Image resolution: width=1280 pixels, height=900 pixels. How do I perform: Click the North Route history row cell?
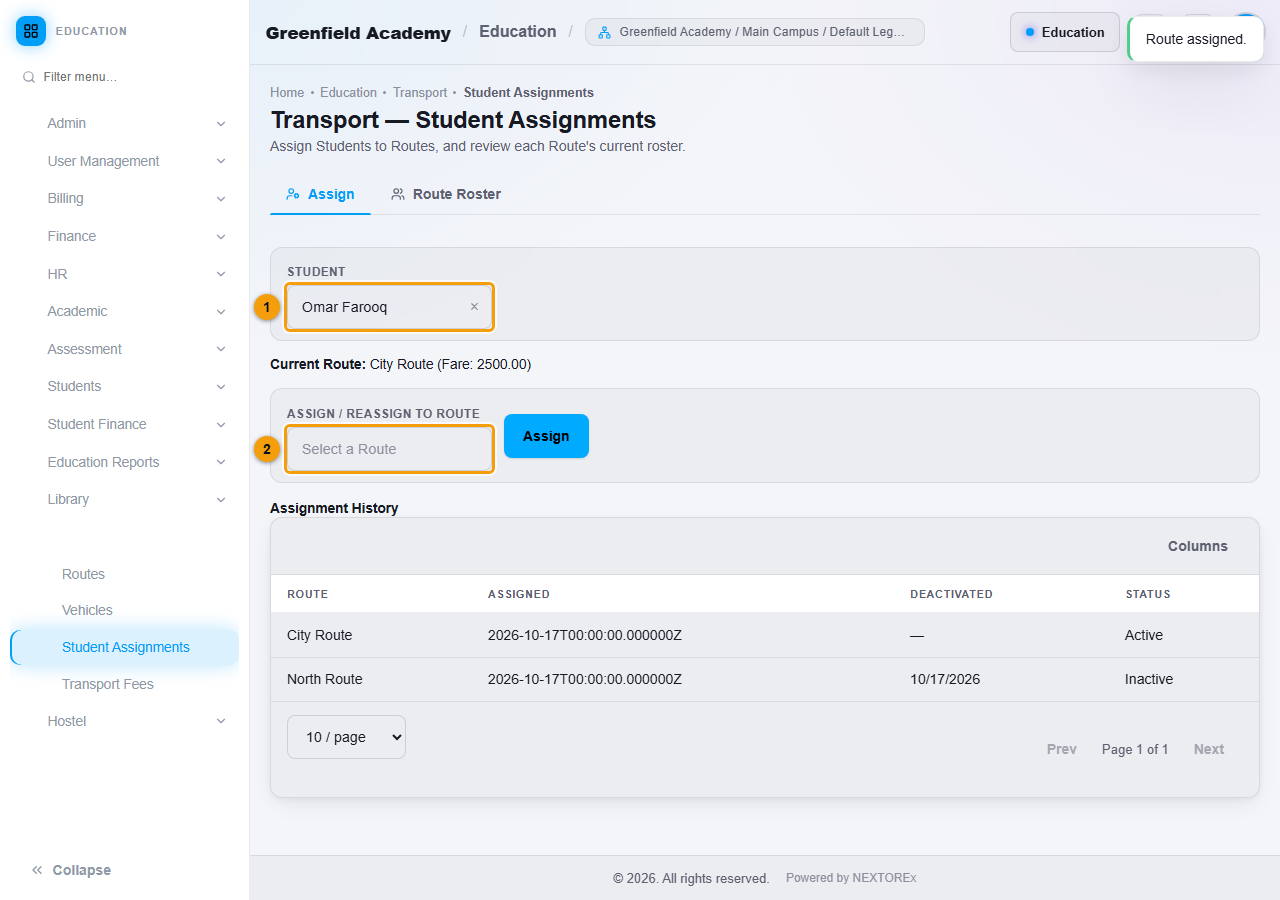324,679
